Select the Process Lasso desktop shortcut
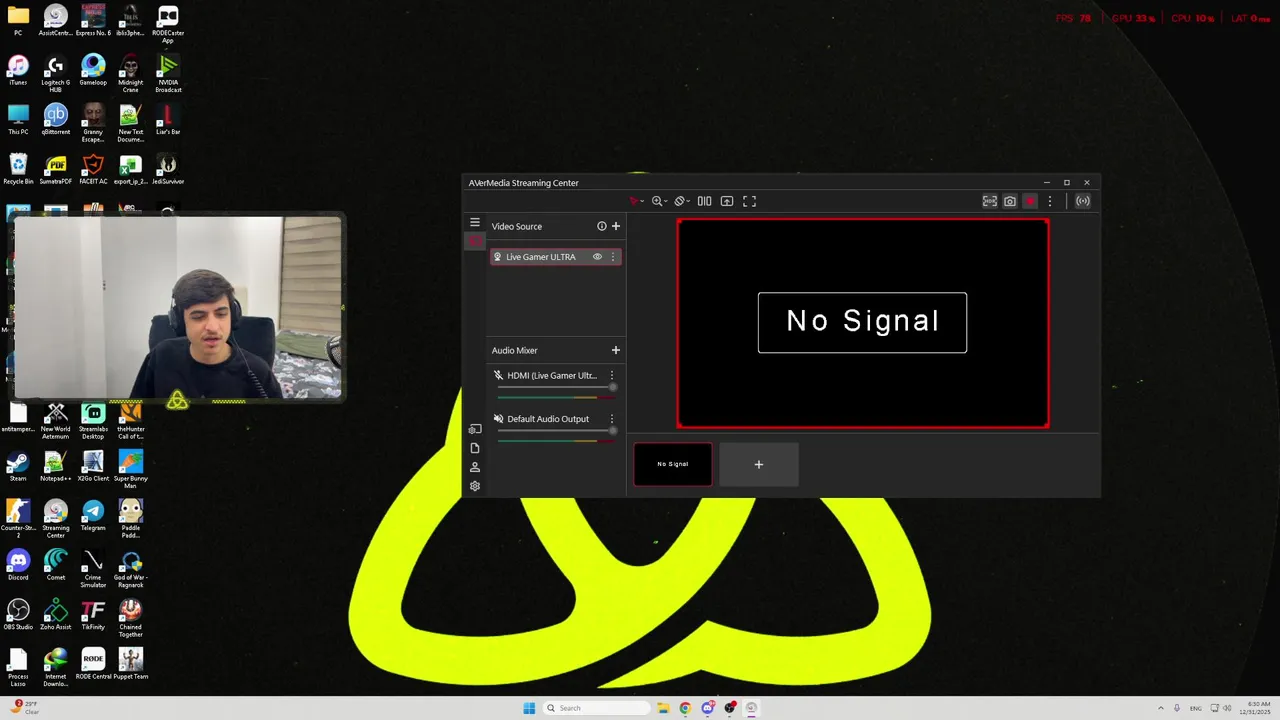1280x720 pixels. [18, 667]
